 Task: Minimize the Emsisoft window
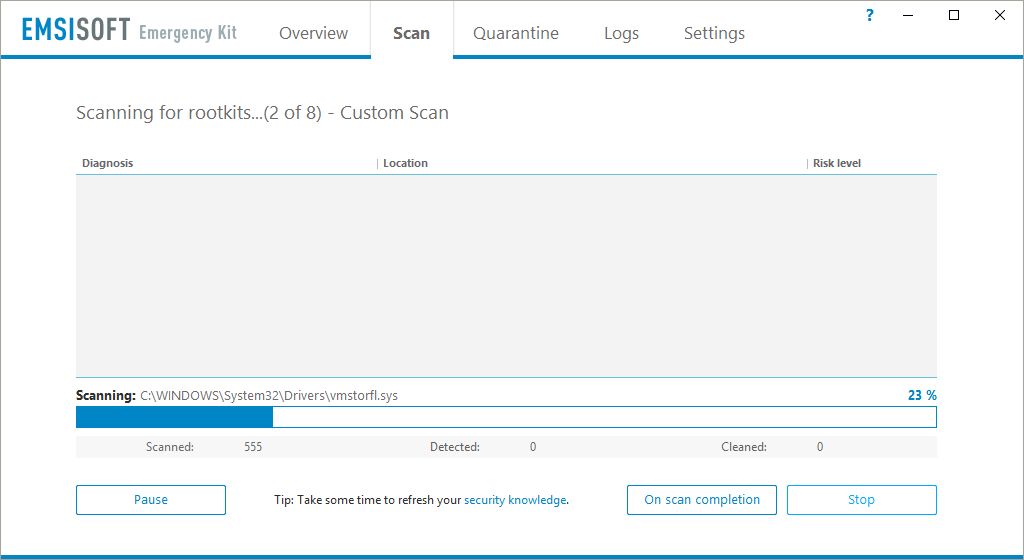[908, 15]
